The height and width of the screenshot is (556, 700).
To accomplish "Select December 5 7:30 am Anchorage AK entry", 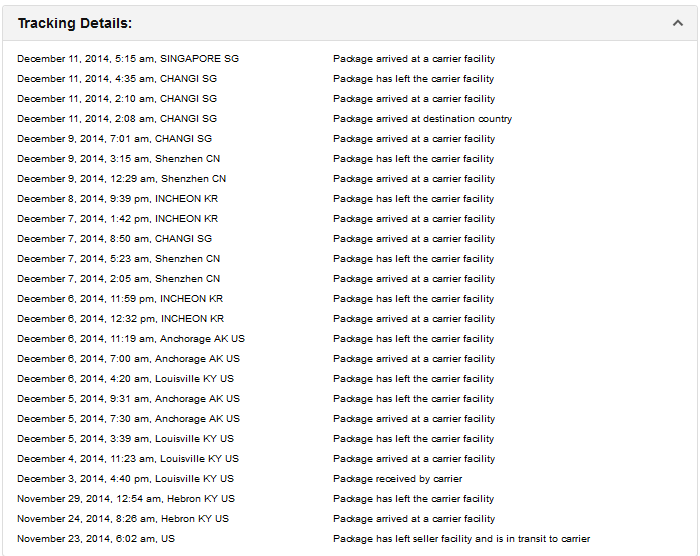I will (x=129, y=418).
